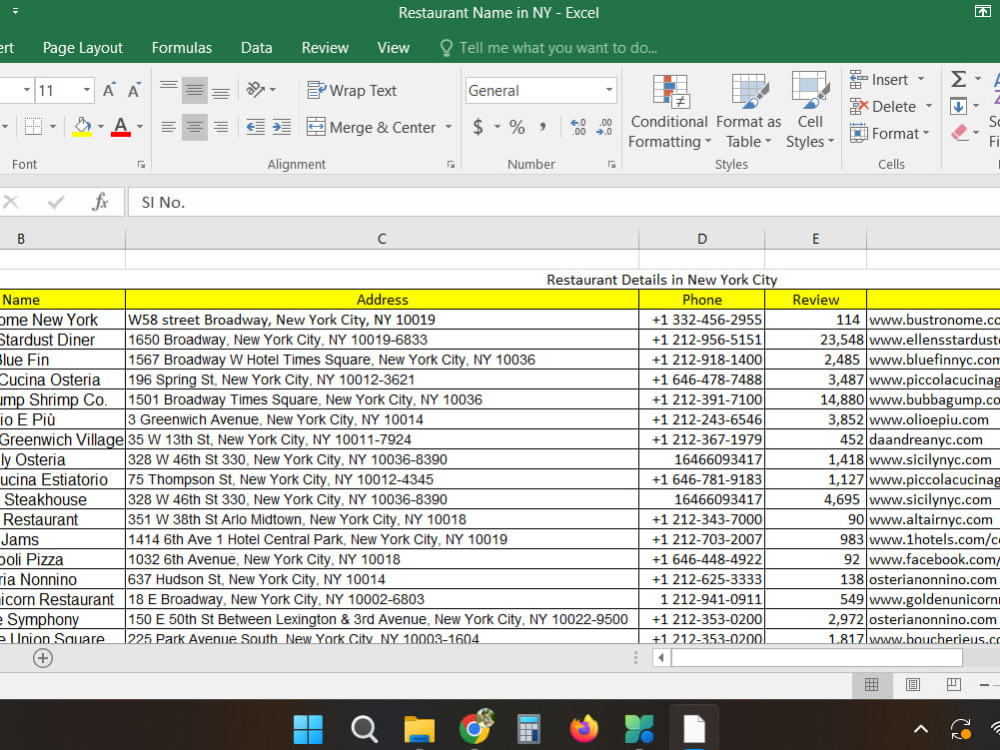This screenshot has width=1000, height=750.
Task: Open Cell Styles gallery
Action: coord(810,111)
